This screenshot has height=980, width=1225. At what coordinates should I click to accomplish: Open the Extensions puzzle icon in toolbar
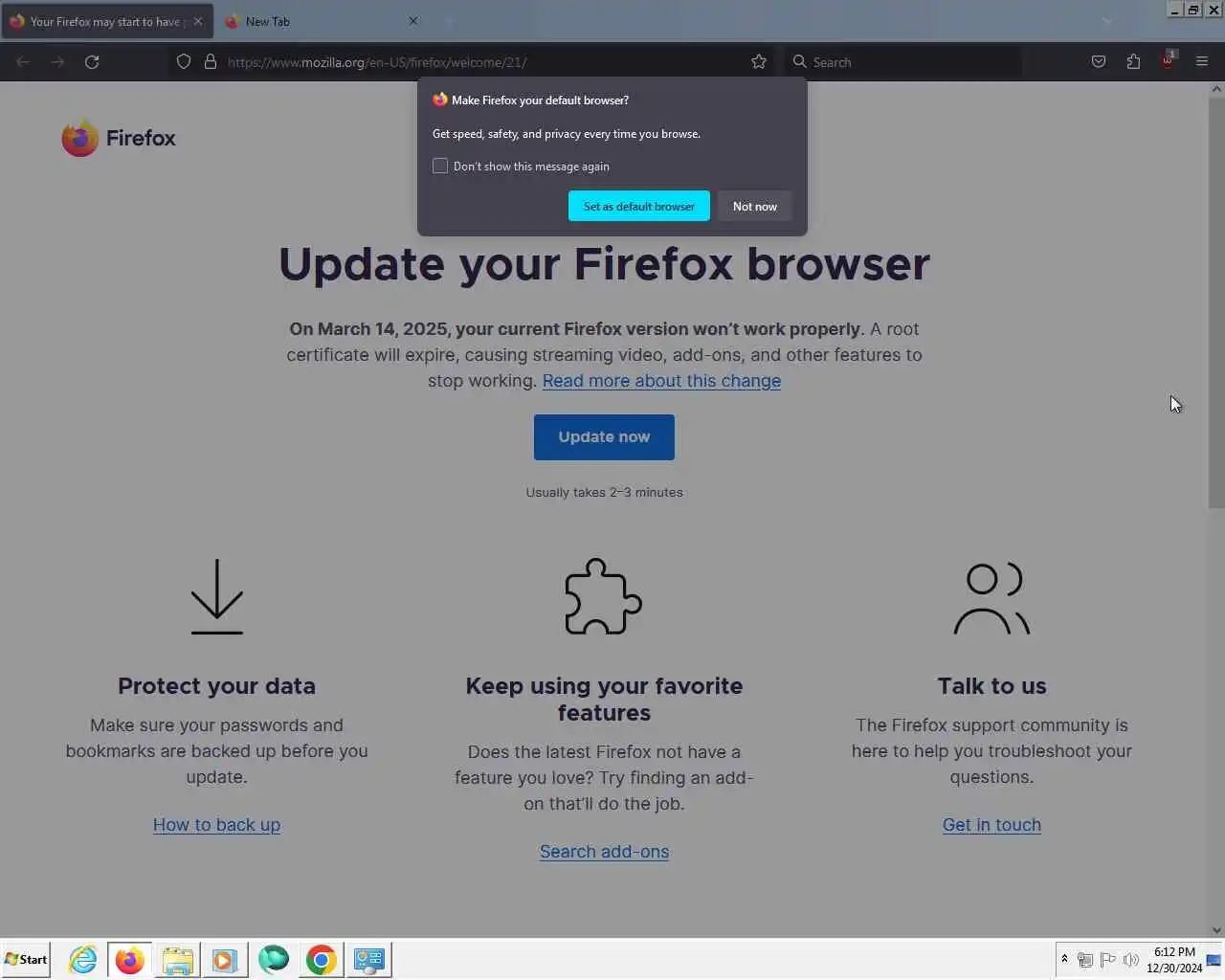(1133, 62)
